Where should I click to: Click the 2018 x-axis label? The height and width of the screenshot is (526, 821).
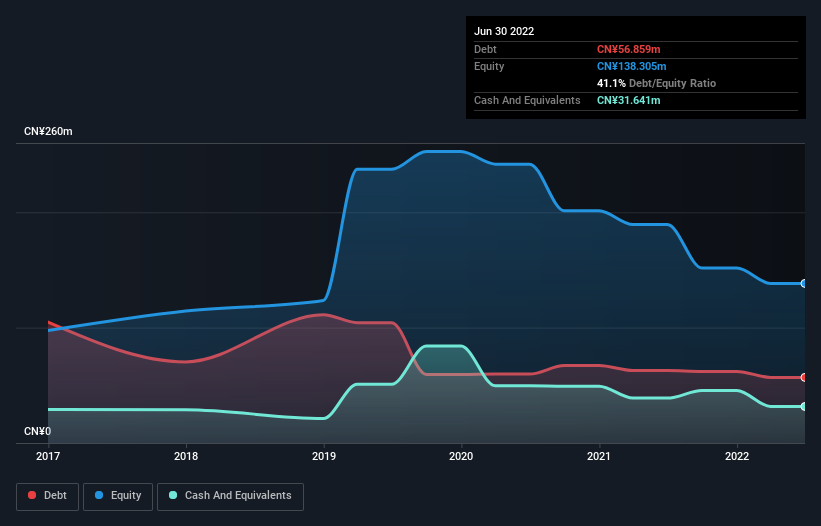pos(186,456)
